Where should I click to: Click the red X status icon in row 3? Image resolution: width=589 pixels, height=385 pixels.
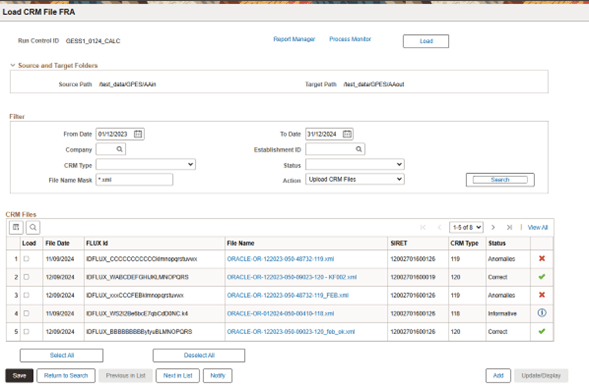click(x=542, y=295)
